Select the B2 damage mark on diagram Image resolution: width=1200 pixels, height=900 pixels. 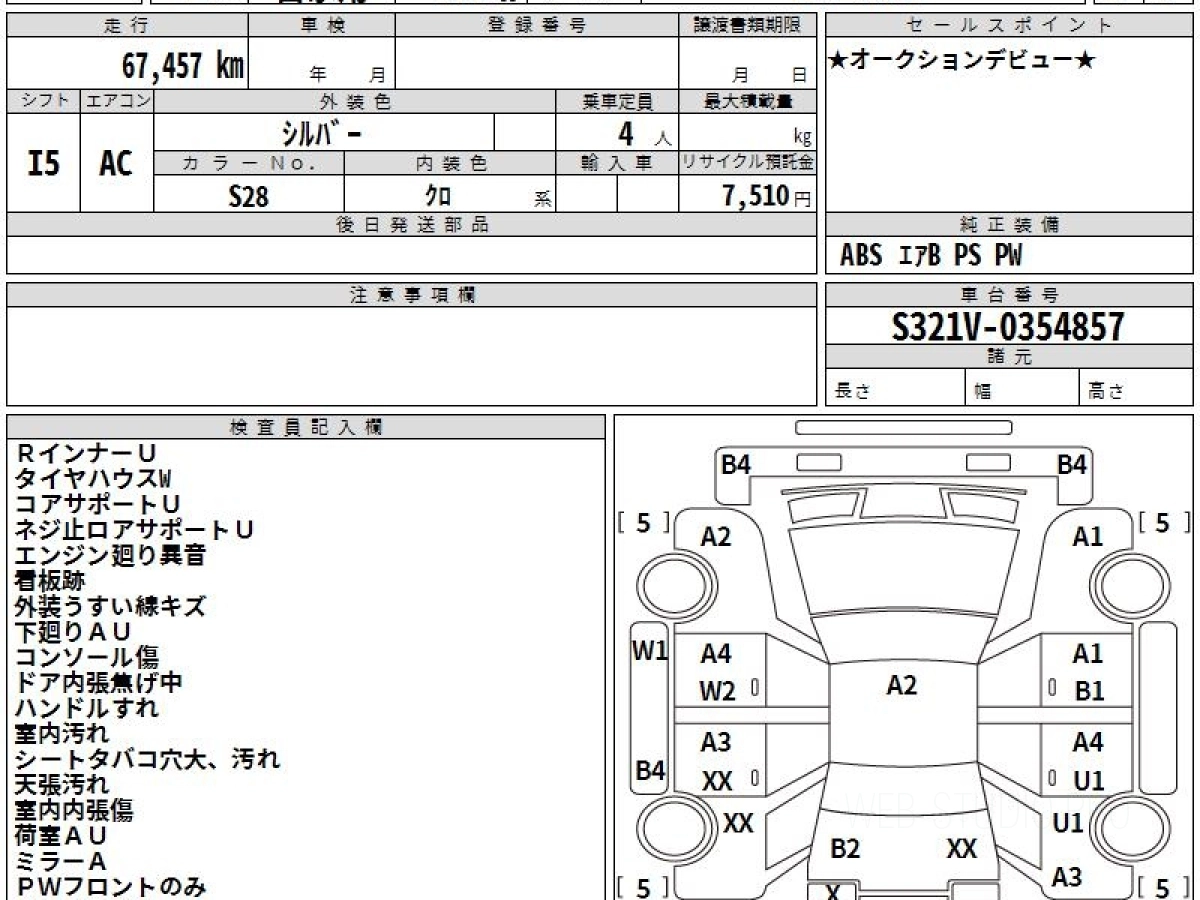pos(846,849)
